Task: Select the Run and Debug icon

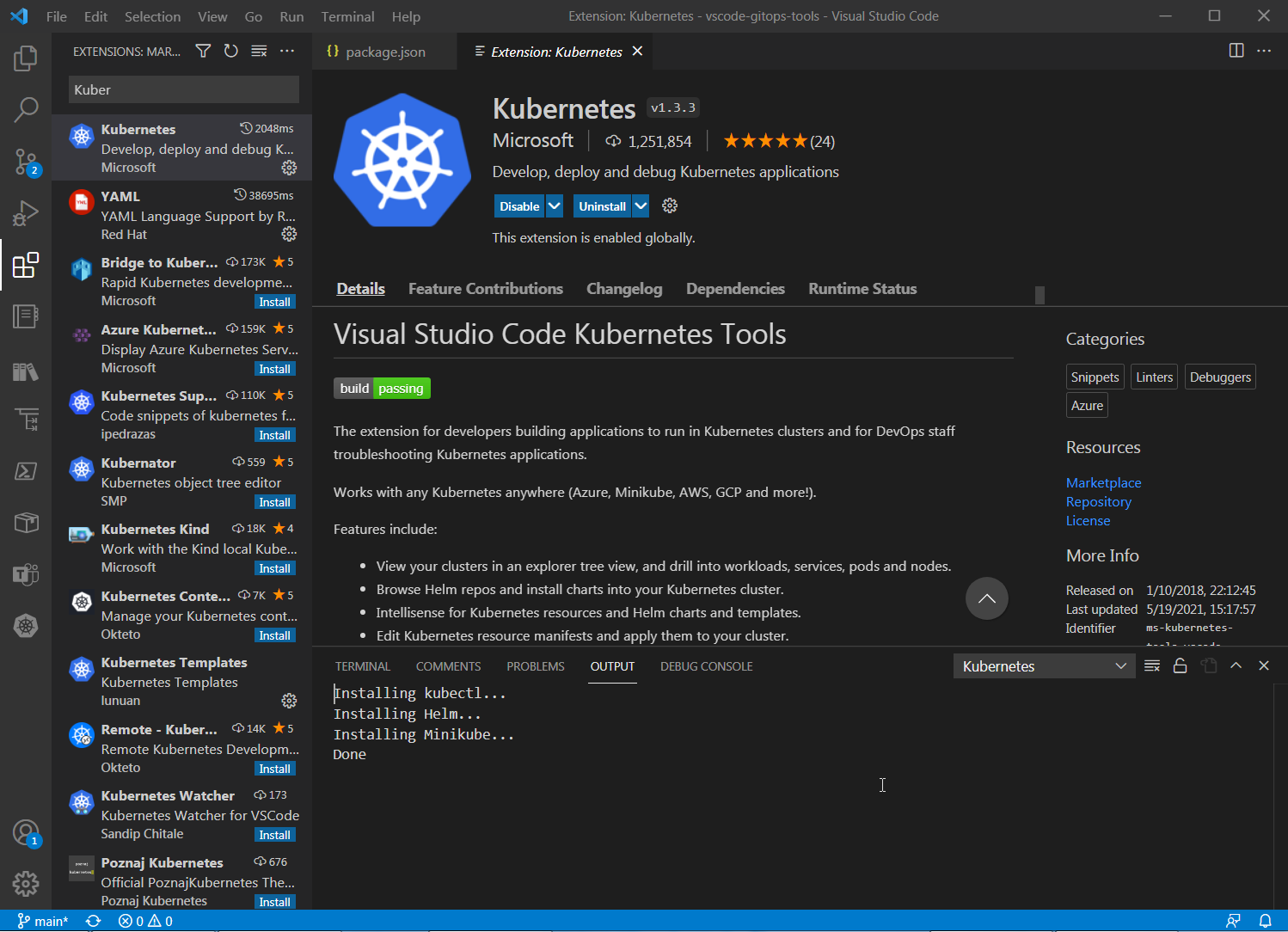Action: coord(26,213)
